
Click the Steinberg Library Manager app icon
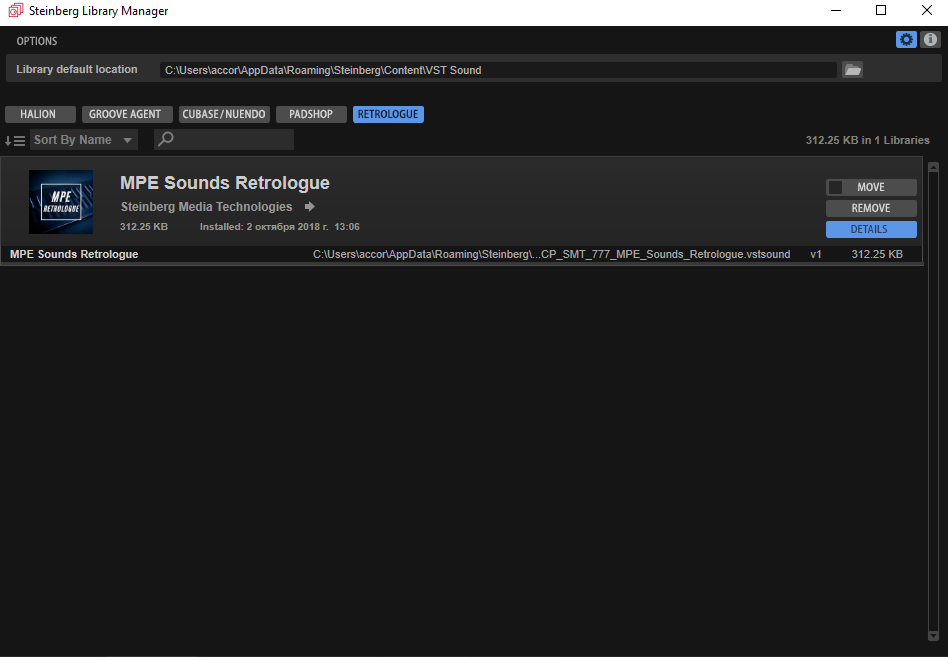click(15, 10)
